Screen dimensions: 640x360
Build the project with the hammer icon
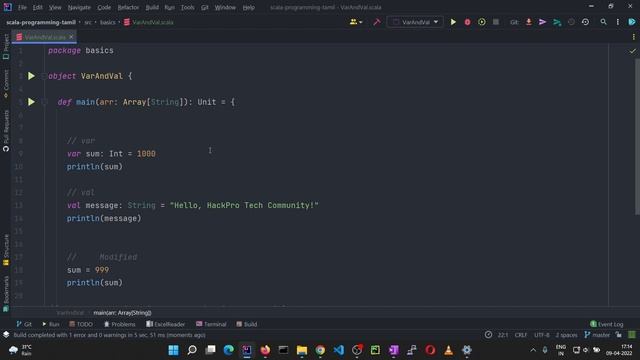pyautogui.click(x=377, y=22)
